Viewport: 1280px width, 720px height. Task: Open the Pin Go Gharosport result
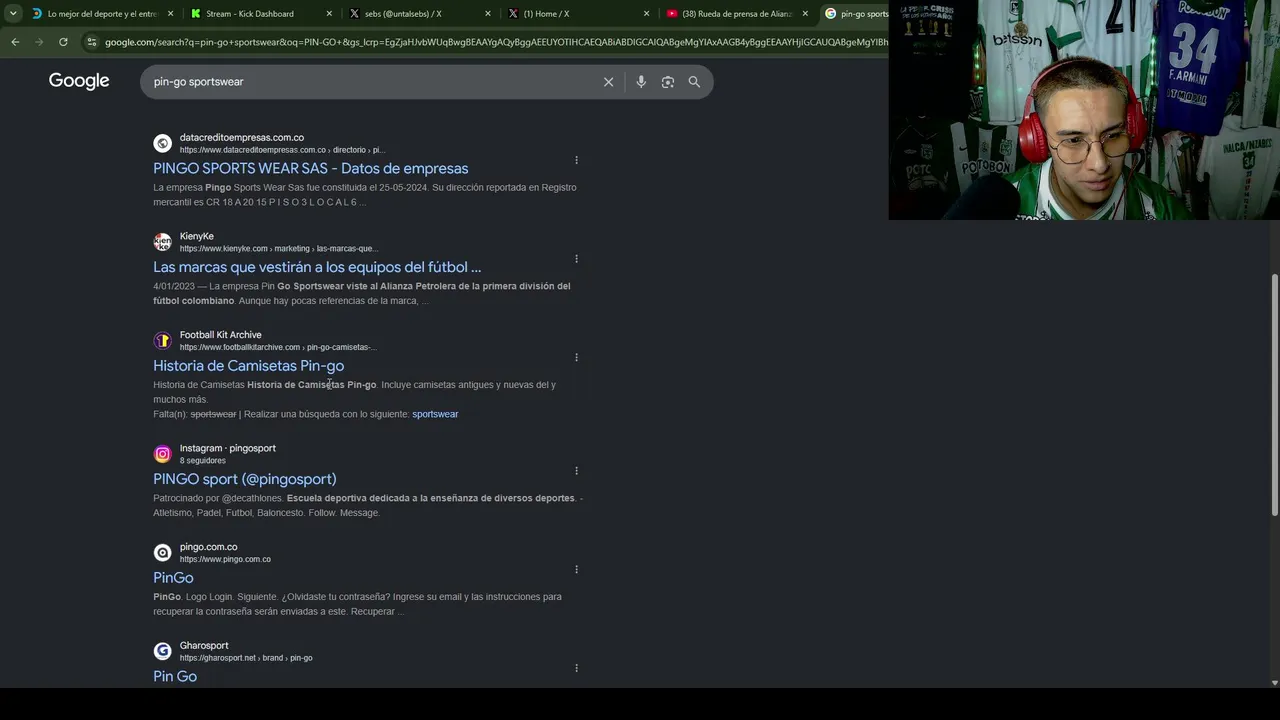[x=175, y=677]
